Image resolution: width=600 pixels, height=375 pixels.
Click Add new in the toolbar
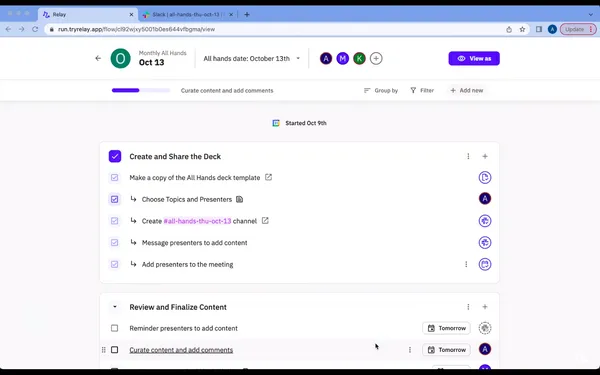(x=466, y=90)
